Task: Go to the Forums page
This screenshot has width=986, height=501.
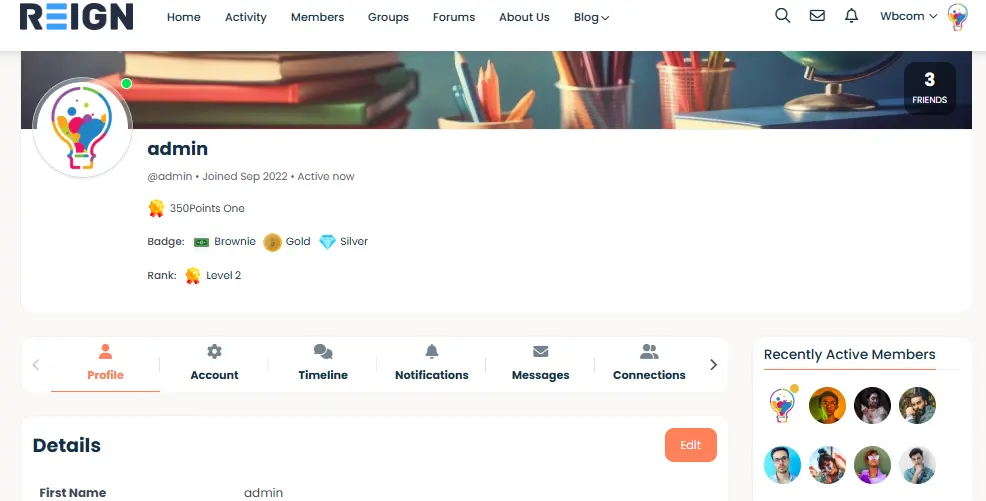Action: click(454, 18)
